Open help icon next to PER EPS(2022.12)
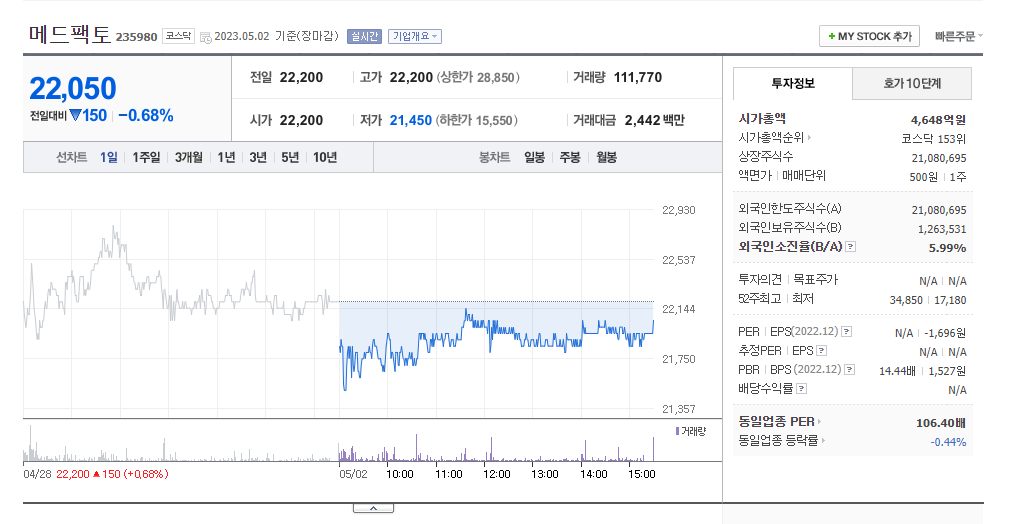The image size is (1014, 524). click(x=847, y=332)
